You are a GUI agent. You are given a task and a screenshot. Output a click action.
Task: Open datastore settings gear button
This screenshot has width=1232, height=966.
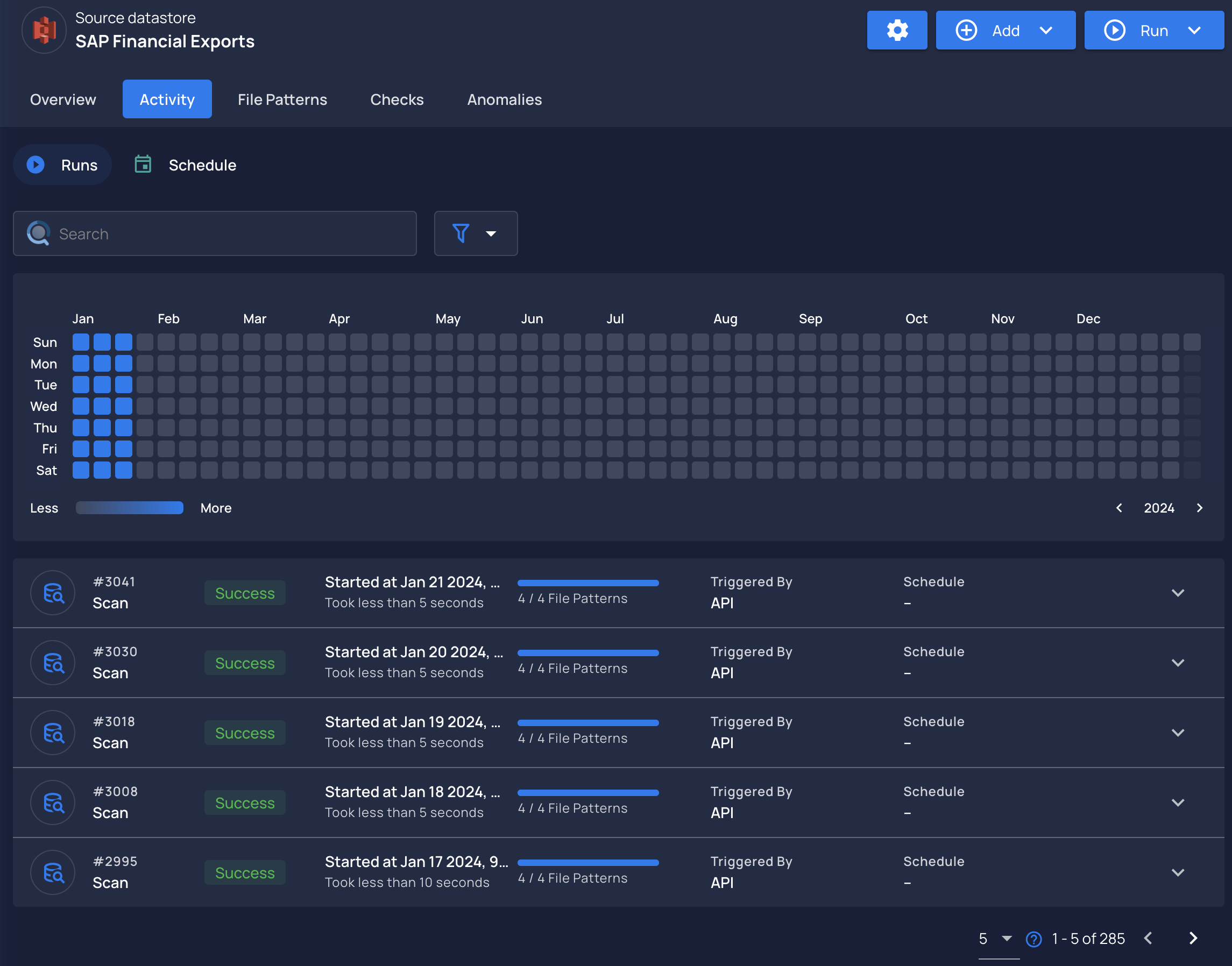(897, 30)
